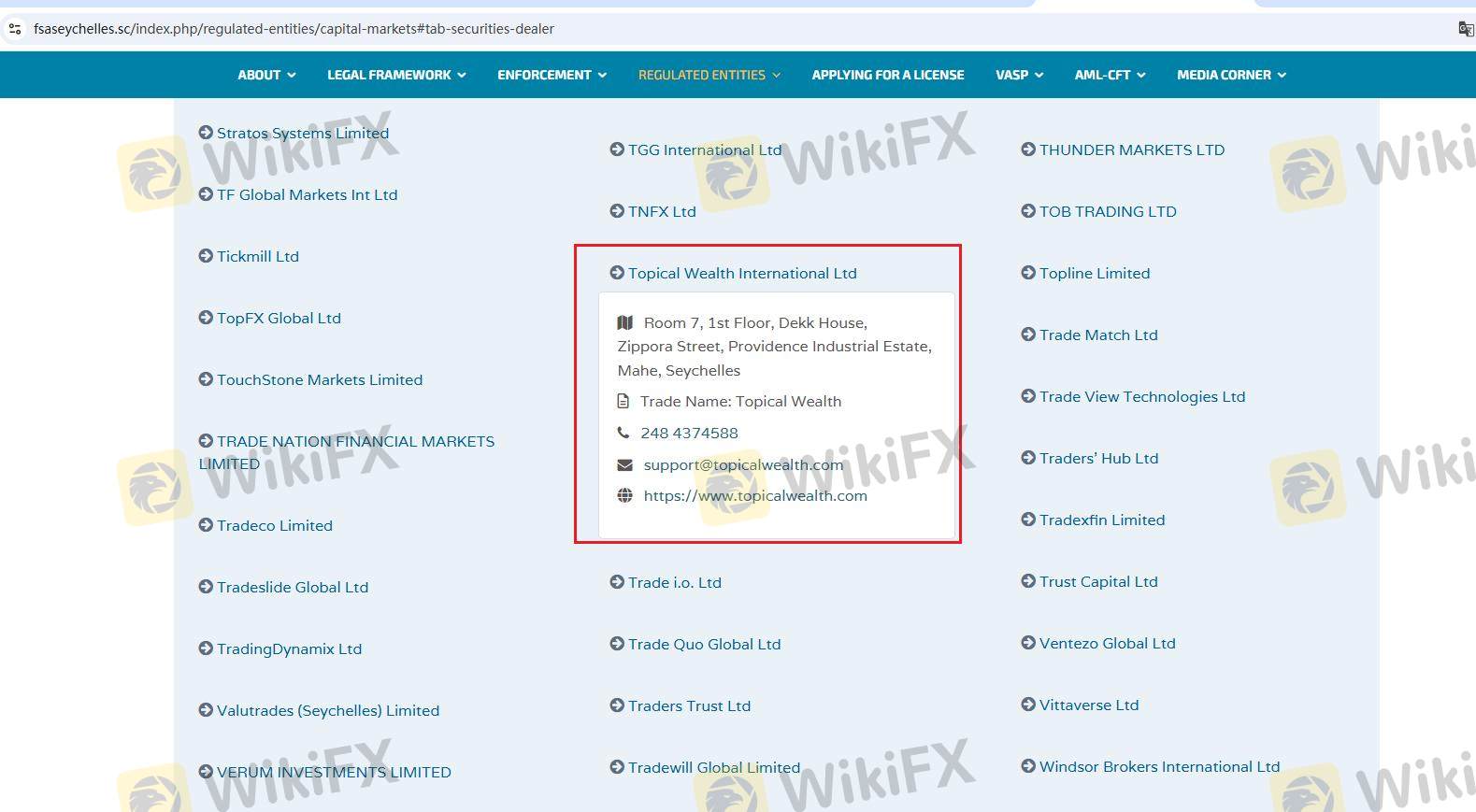The width and height of the screenshot is (1476, 812).
Task: Click arrow icon beside Tickmill Ltd
Action: pos(206,256)
